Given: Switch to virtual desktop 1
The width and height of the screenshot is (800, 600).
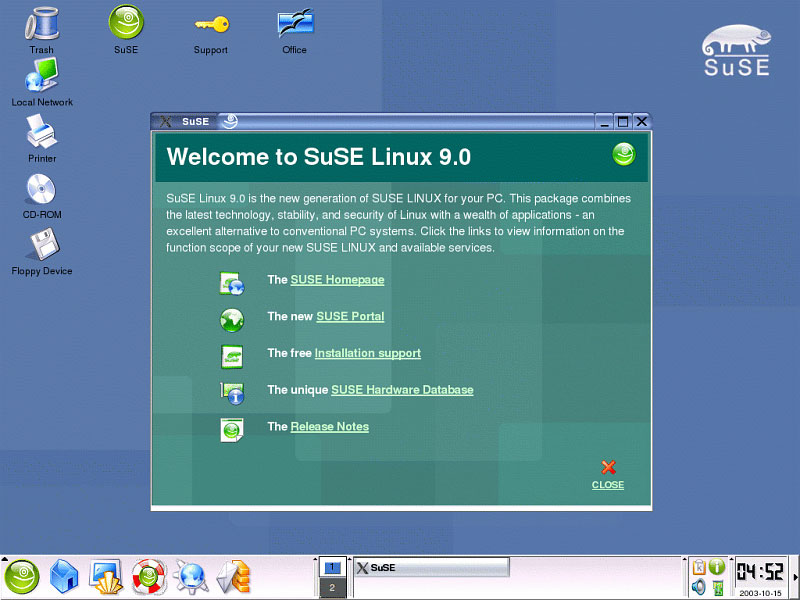Looking at the screenshot, I should pyautogui.click(x=332, y=568).
